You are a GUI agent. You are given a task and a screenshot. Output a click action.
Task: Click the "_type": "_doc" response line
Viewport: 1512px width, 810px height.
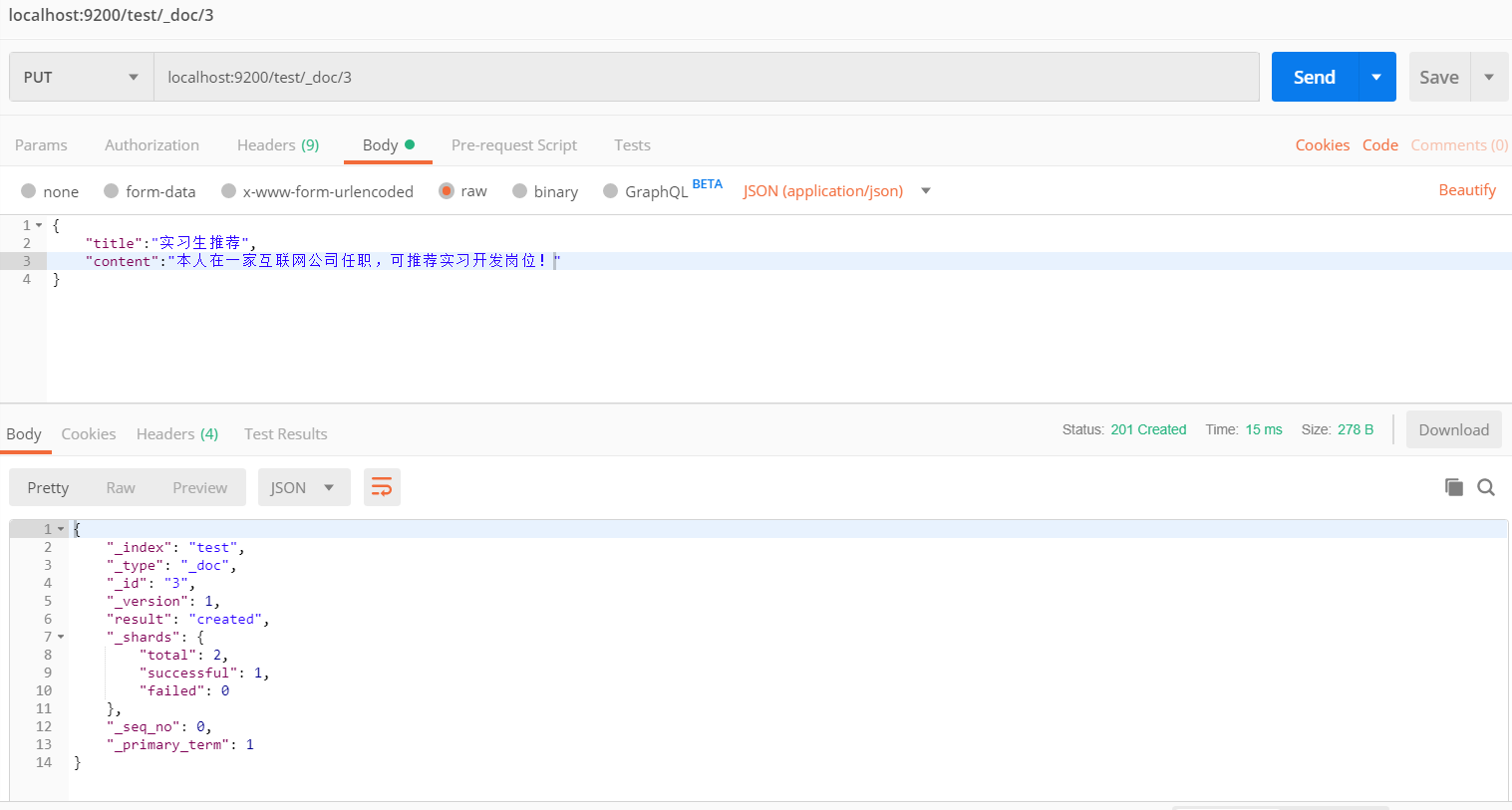170,565
